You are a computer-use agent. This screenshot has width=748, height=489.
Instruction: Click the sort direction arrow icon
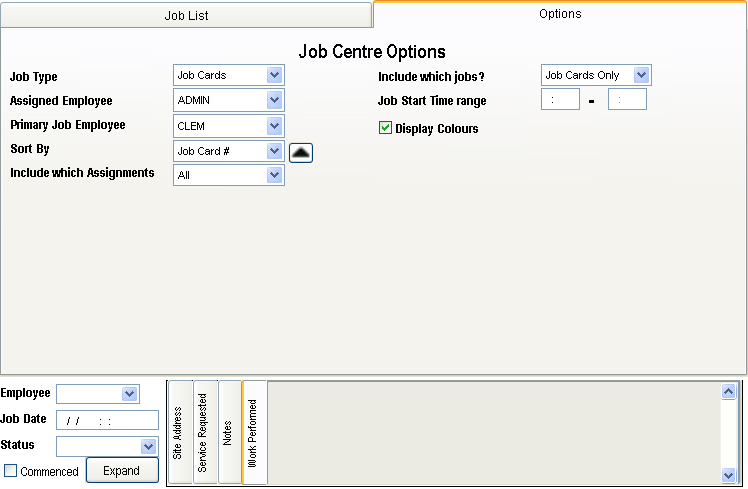coord(301,152)
